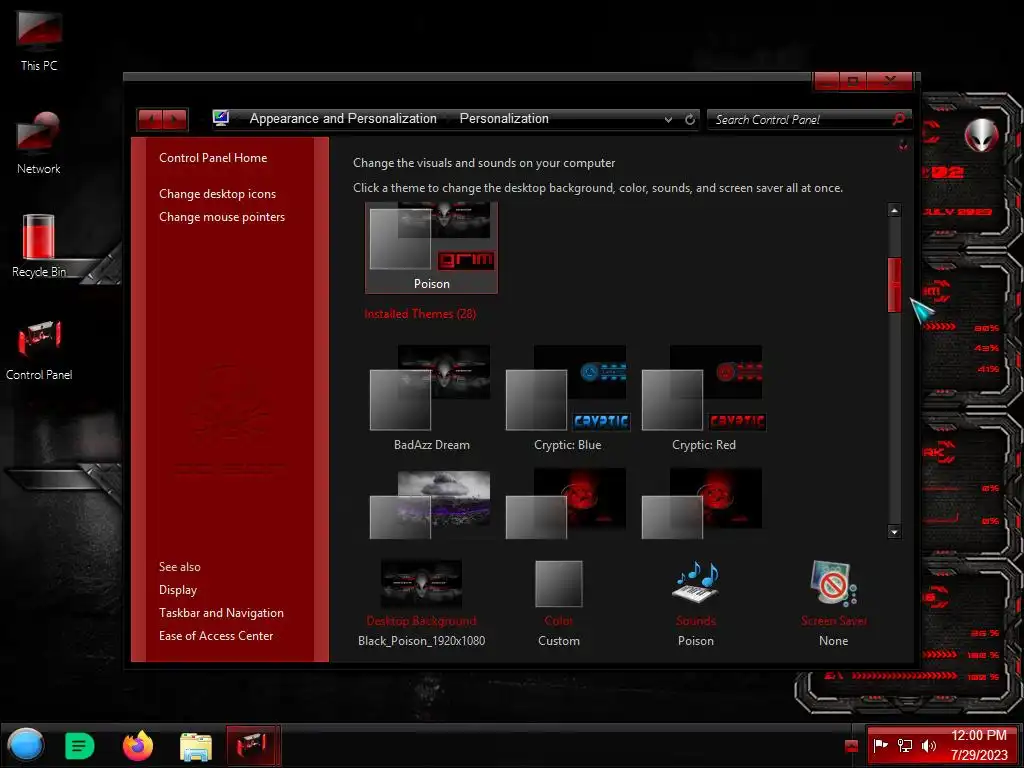Click the Action Center flag tray icon
This screenshot has width=1024, height=768.
pos(880,745)
